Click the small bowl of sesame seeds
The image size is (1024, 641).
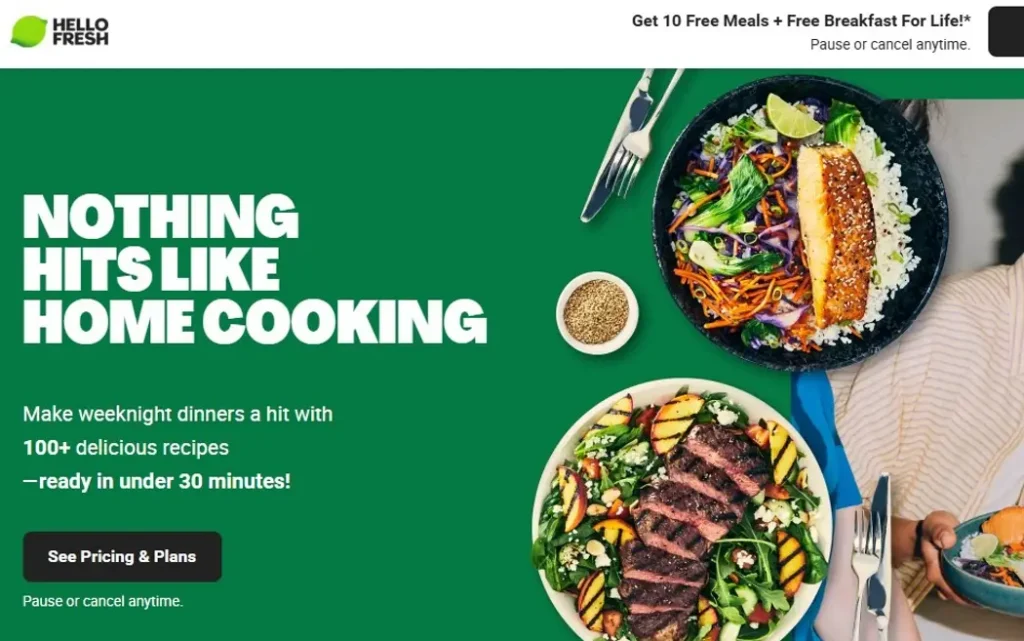coord(597,313)
